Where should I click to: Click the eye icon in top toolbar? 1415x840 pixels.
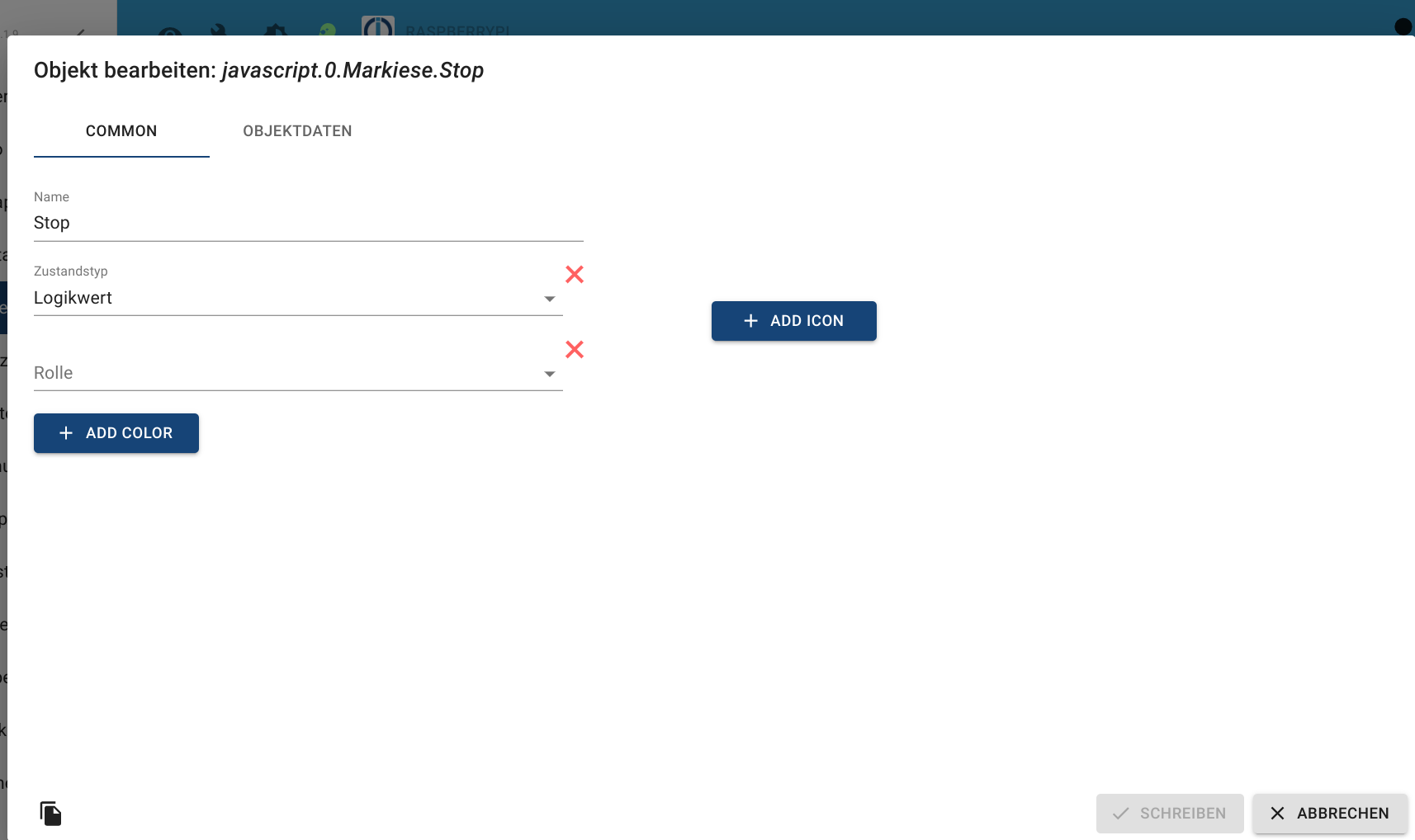tap(170, 31)
